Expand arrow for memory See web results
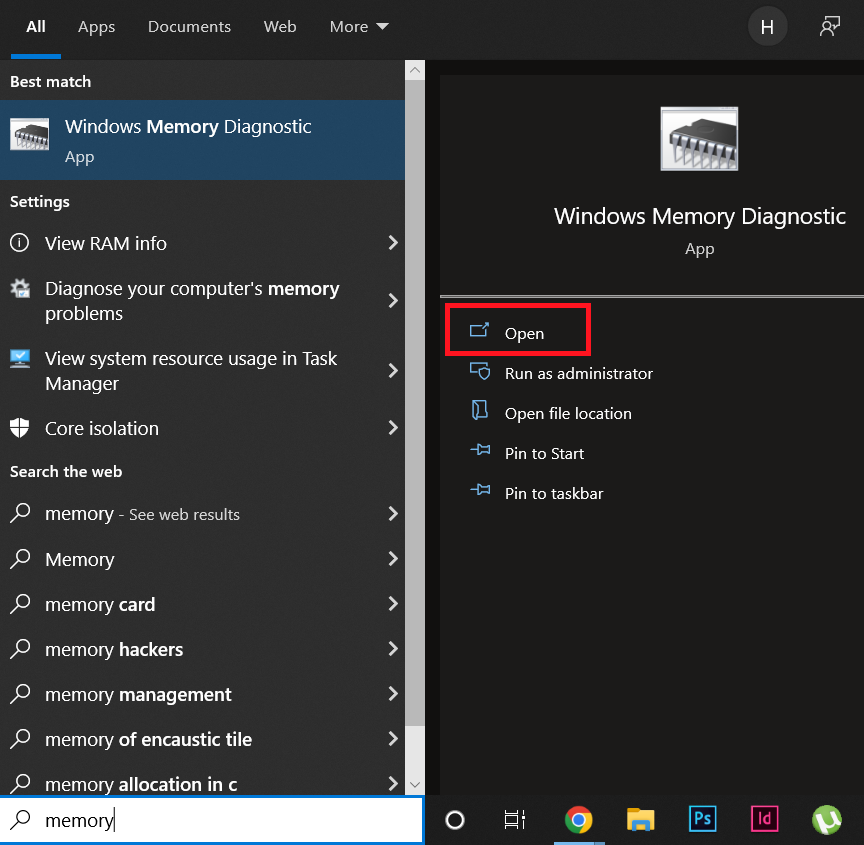The image size is (864, 845). coord(393,513)
